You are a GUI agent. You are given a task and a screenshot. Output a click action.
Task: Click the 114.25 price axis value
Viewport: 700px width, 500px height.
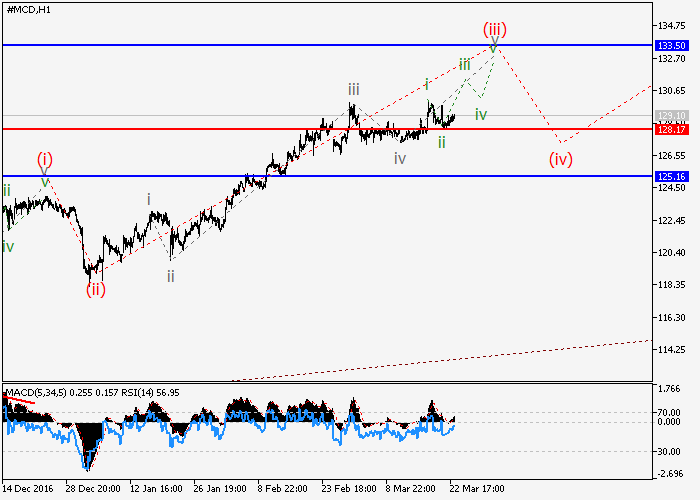(671, 350)
